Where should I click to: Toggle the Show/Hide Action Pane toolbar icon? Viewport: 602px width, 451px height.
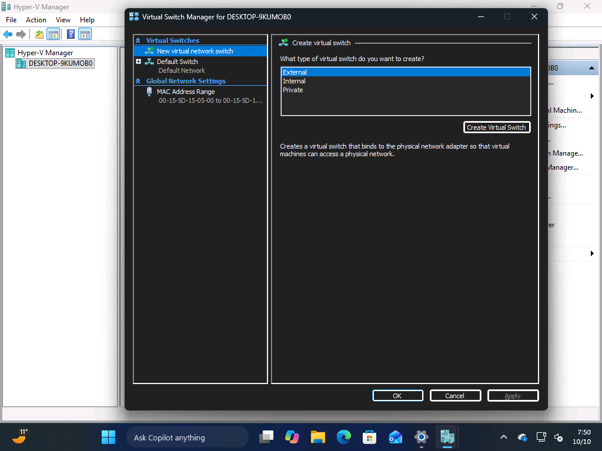[85, 34]
